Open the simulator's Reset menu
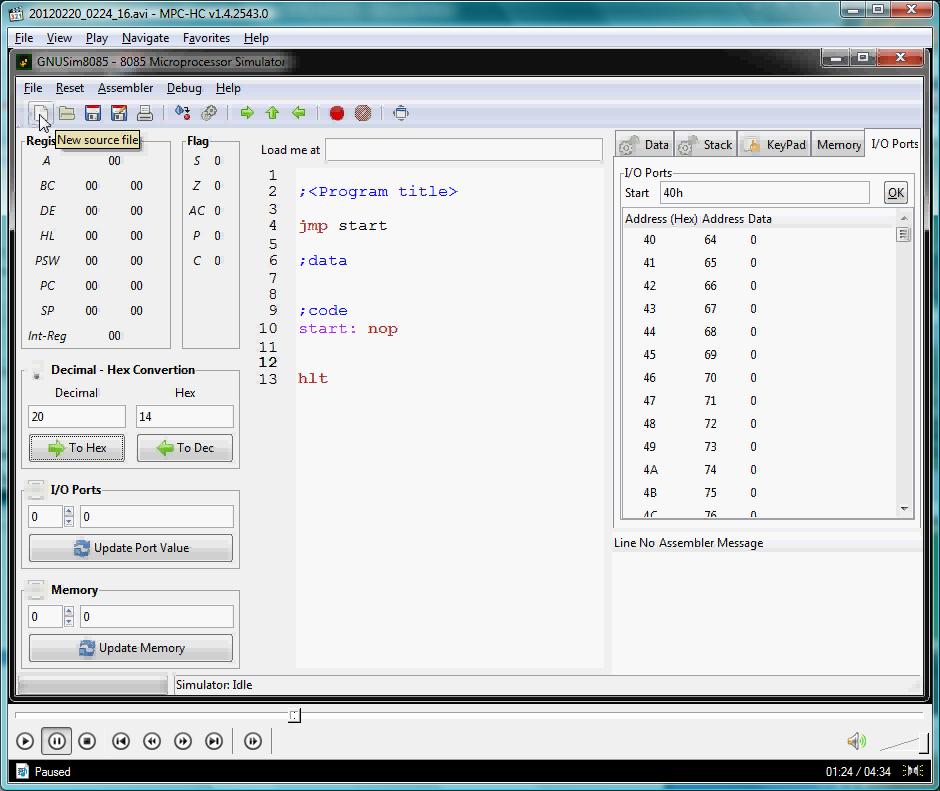940x791 pixels. (70, 88)
